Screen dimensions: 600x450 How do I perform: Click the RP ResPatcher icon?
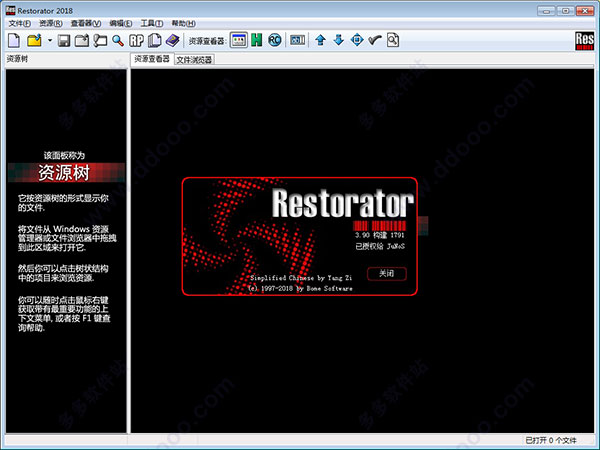pyautogui.click(x=136, y=40)
